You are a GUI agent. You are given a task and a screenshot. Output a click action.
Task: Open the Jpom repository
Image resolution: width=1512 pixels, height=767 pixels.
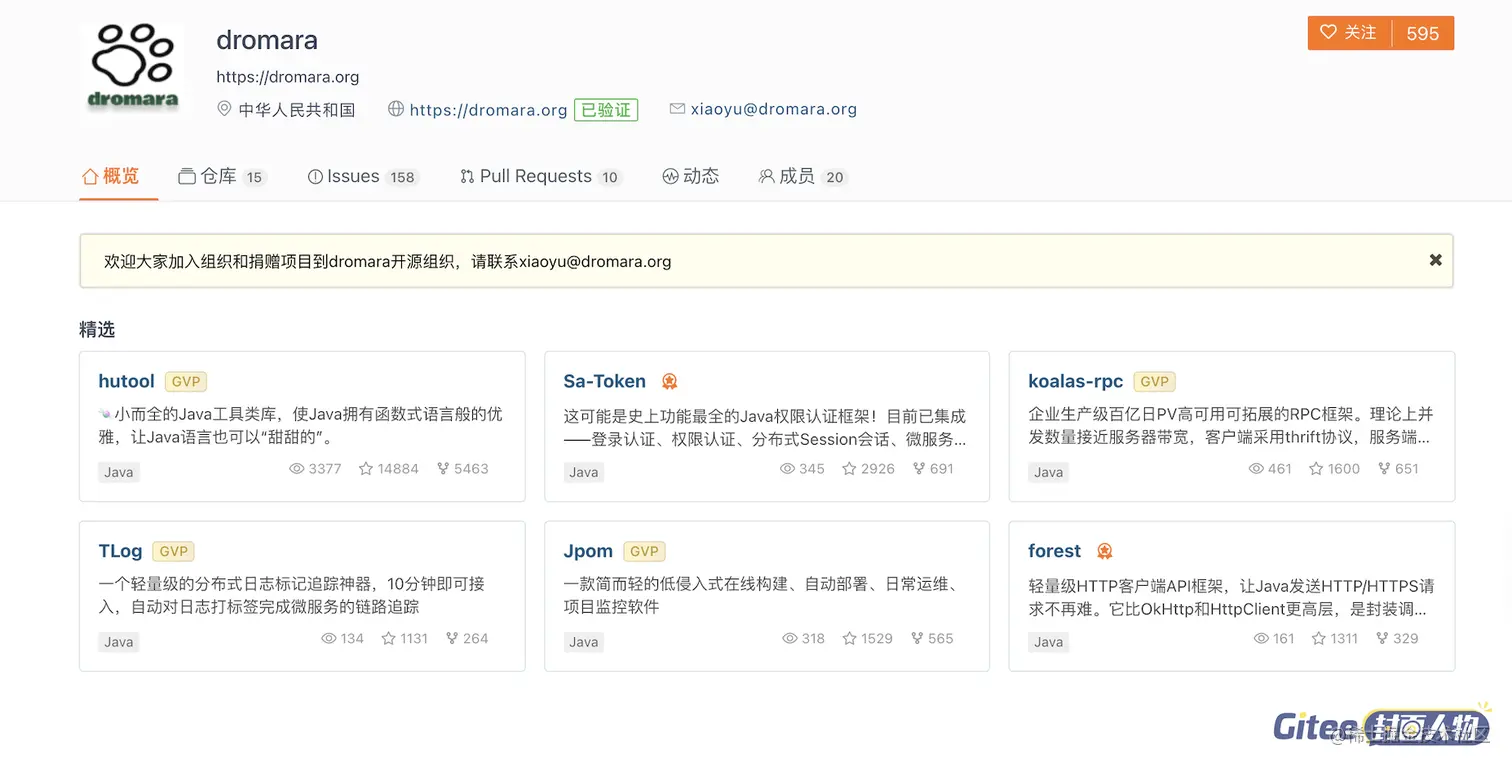click(588, 551)
